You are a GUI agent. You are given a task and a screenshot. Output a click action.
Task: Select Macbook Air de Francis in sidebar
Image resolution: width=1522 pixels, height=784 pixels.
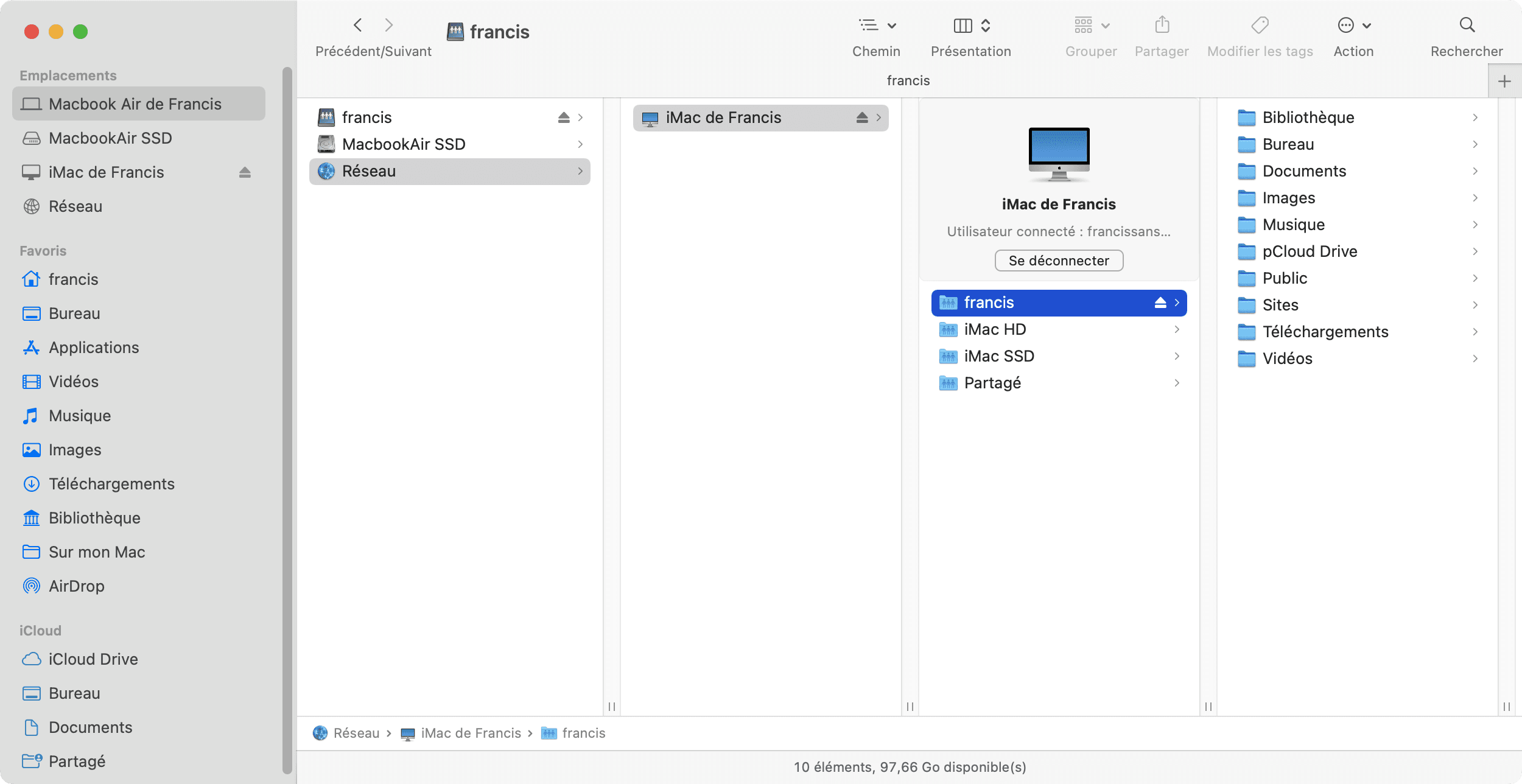point(139,104)
